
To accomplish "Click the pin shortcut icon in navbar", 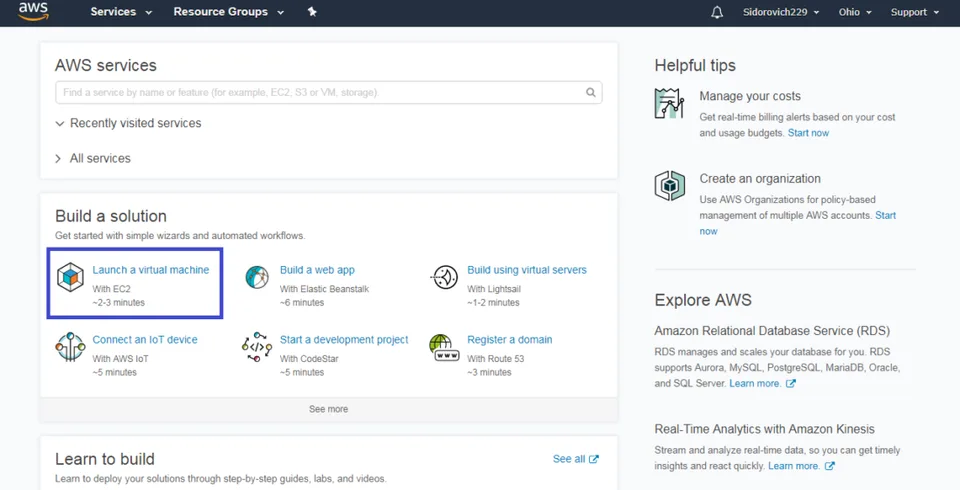I will tap(312, 12).
